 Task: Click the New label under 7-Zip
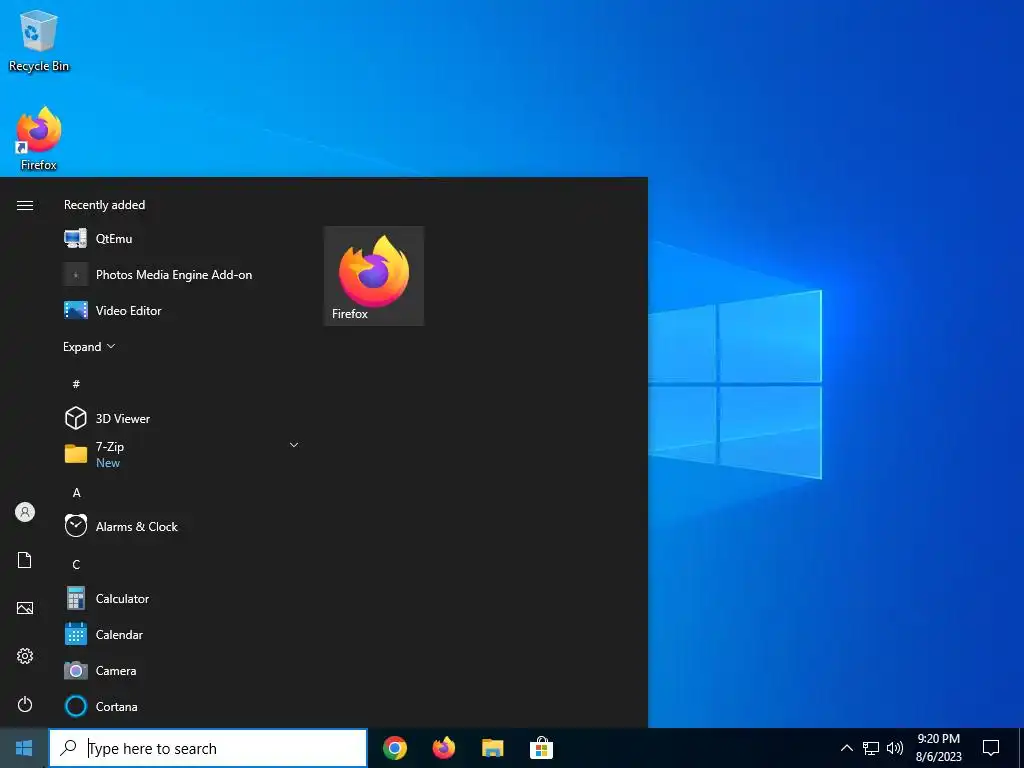tap(108, 463)
